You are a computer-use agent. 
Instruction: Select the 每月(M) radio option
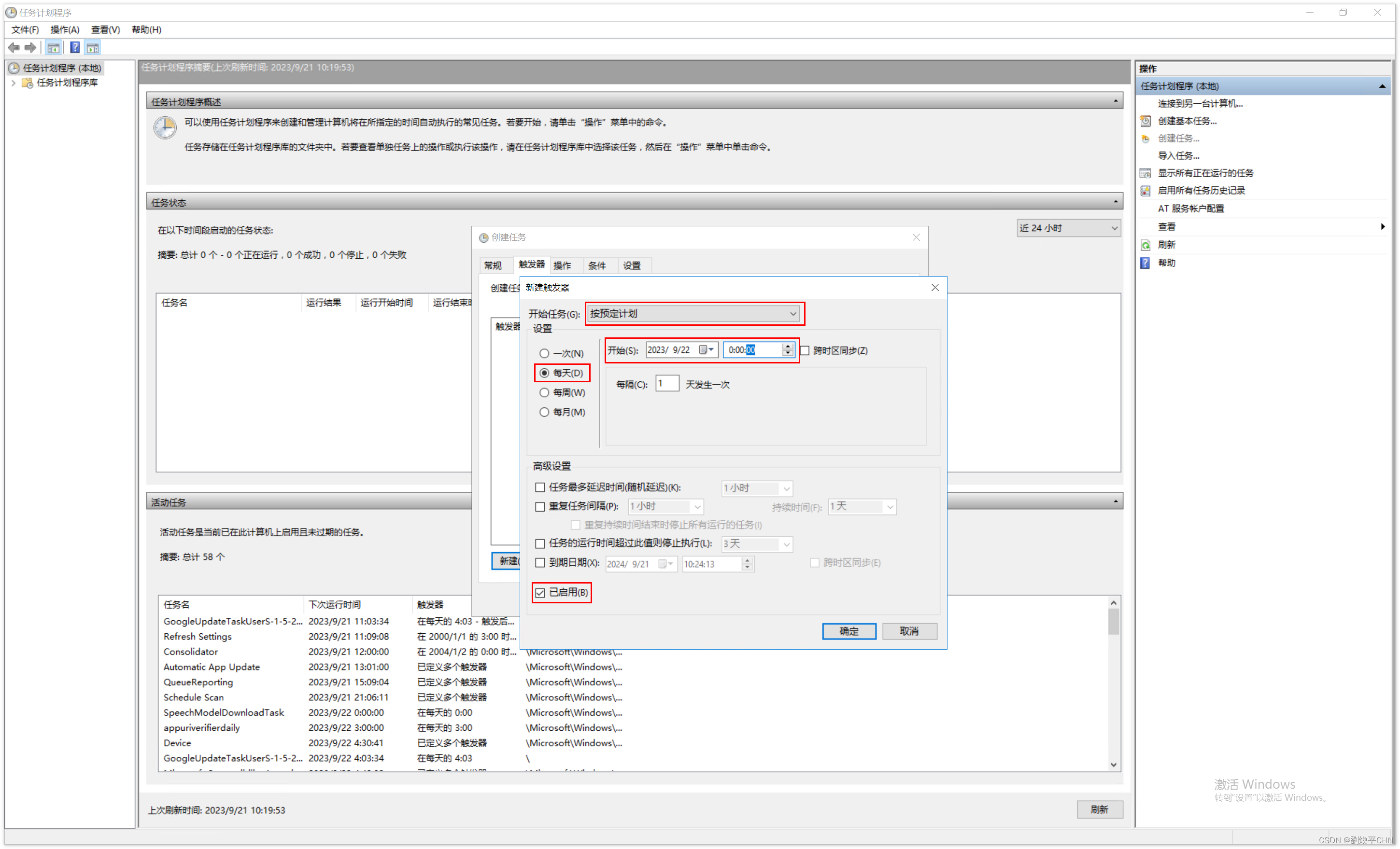pos(544,412)
